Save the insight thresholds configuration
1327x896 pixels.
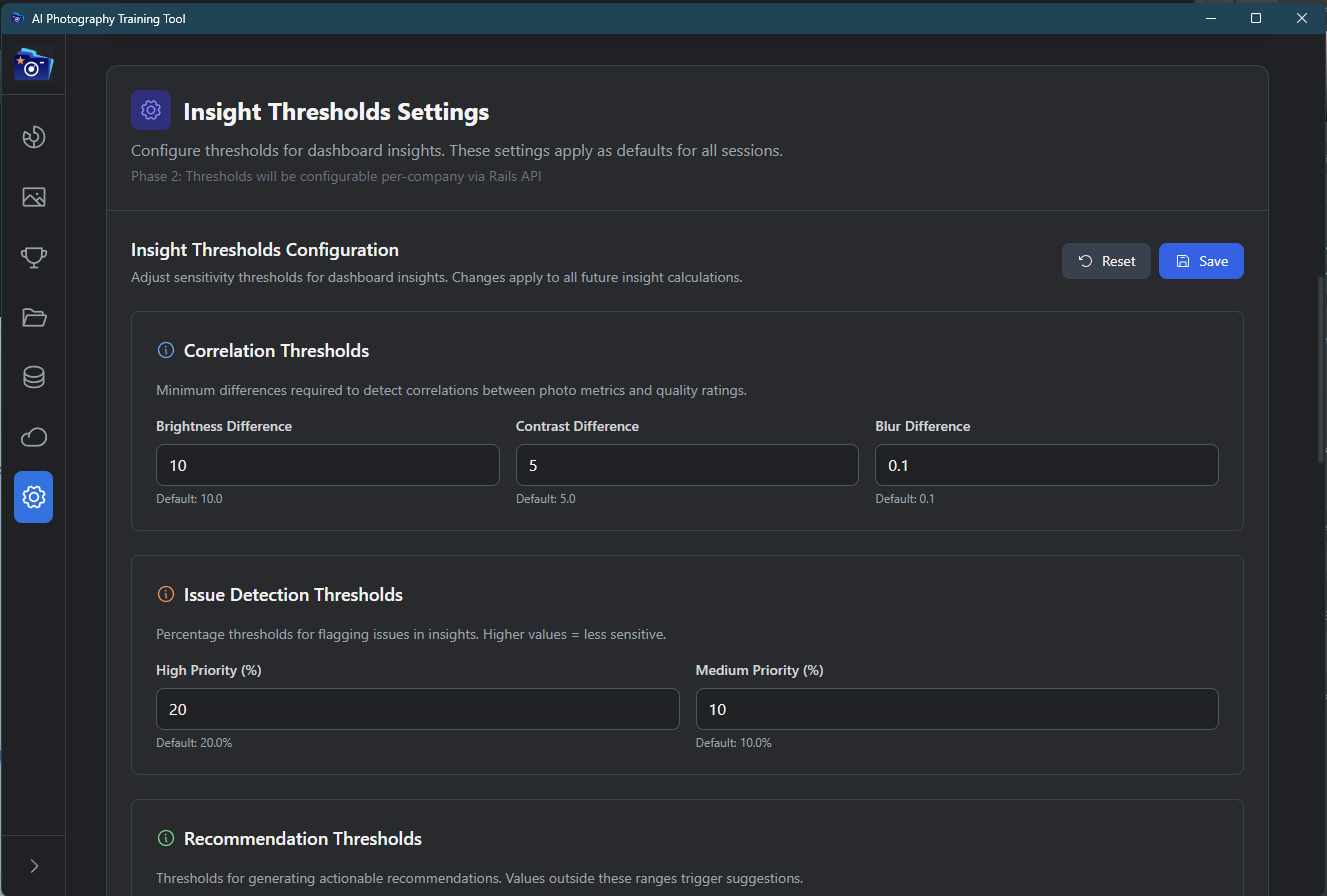(x=1201, y=260)
